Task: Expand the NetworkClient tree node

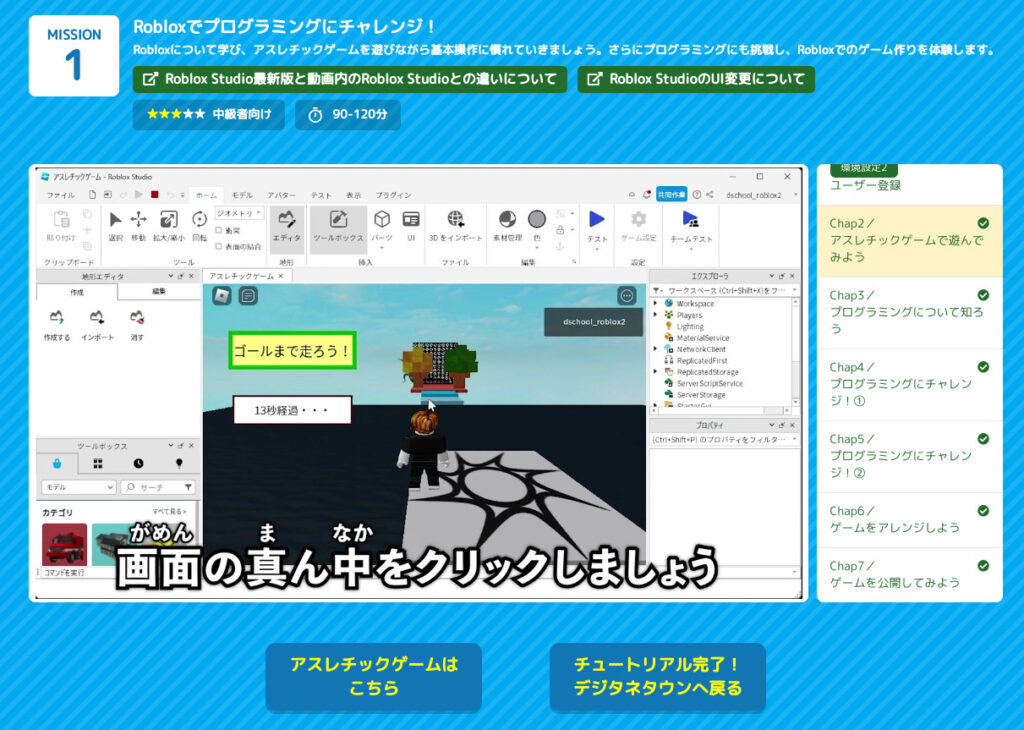Action: pos(655,349)
